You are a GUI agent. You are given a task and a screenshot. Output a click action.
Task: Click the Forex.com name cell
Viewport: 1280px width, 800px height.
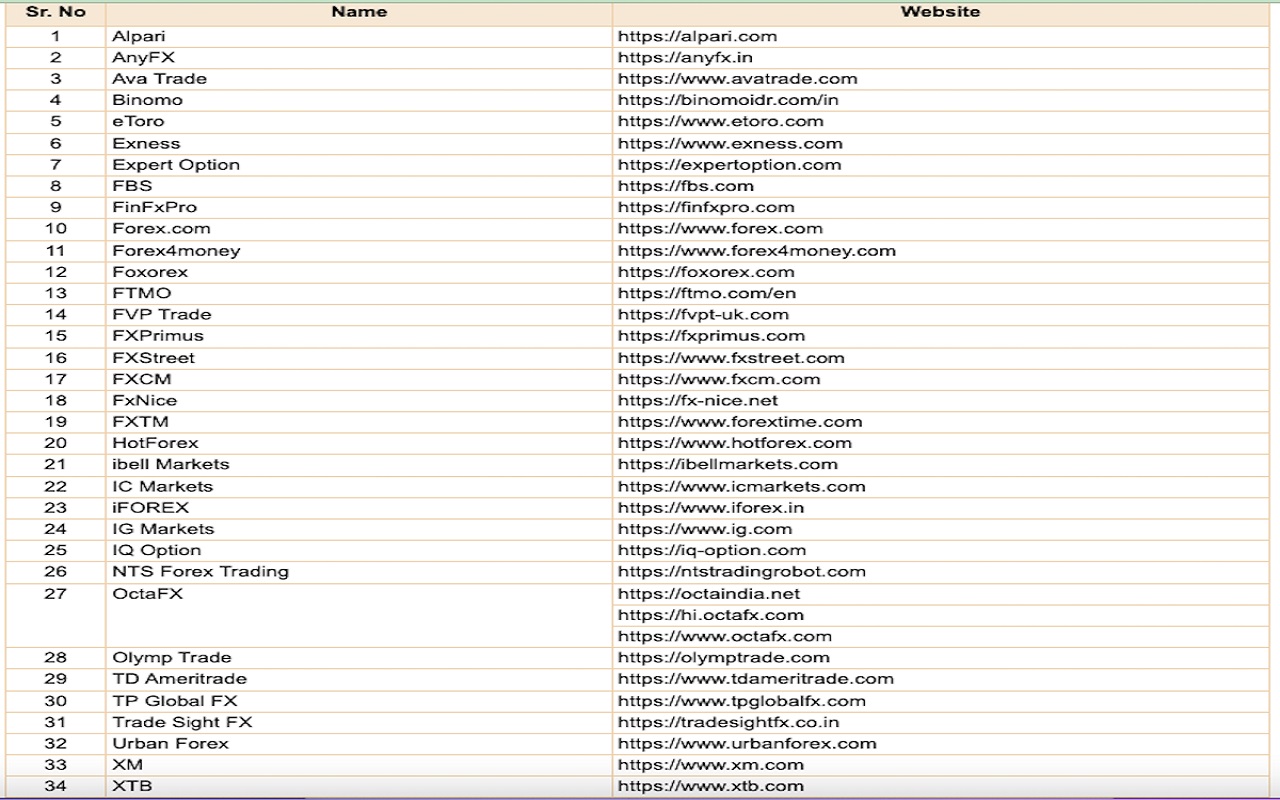(x=359, y=229)
